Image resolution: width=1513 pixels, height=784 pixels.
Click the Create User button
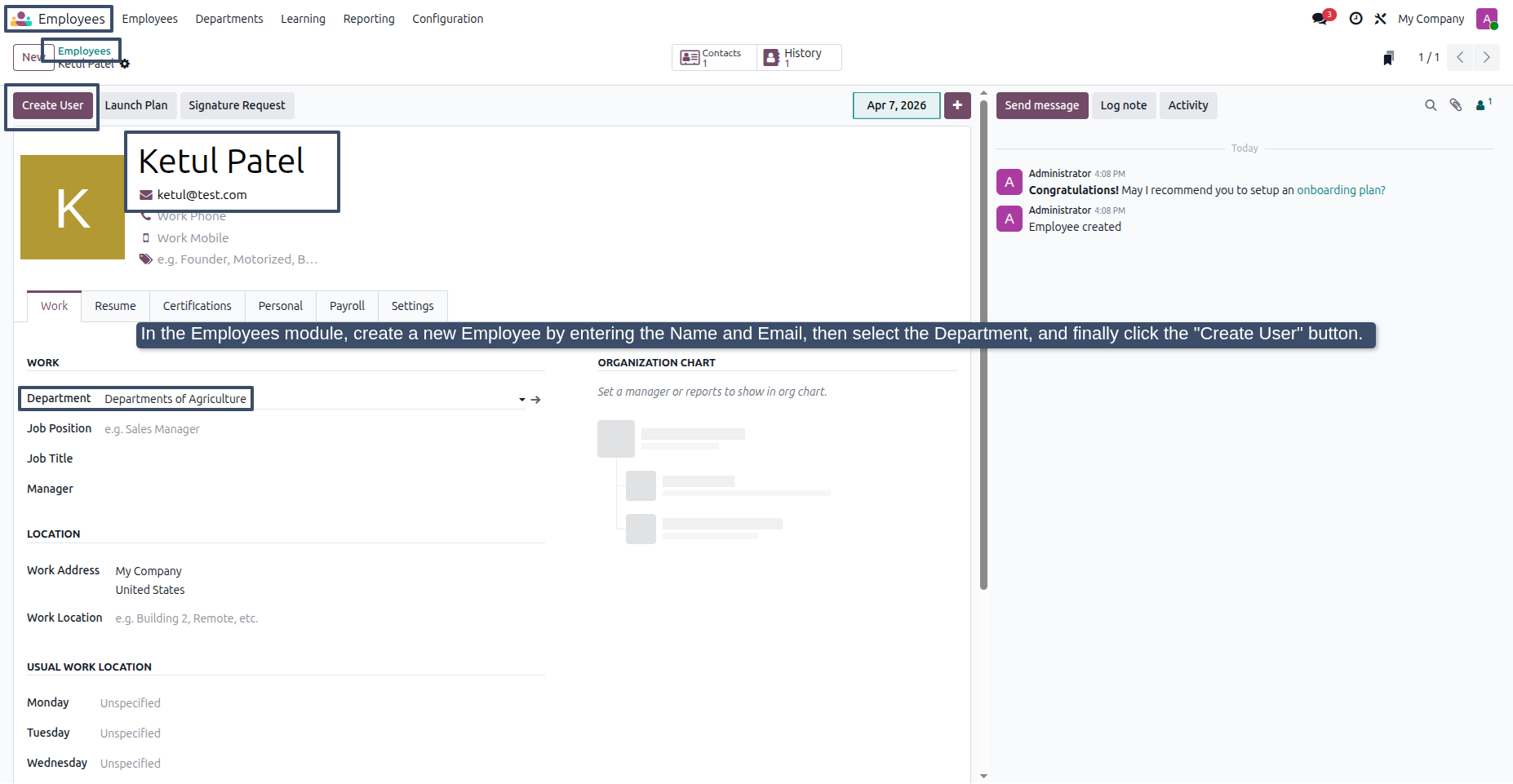point(52,105)
